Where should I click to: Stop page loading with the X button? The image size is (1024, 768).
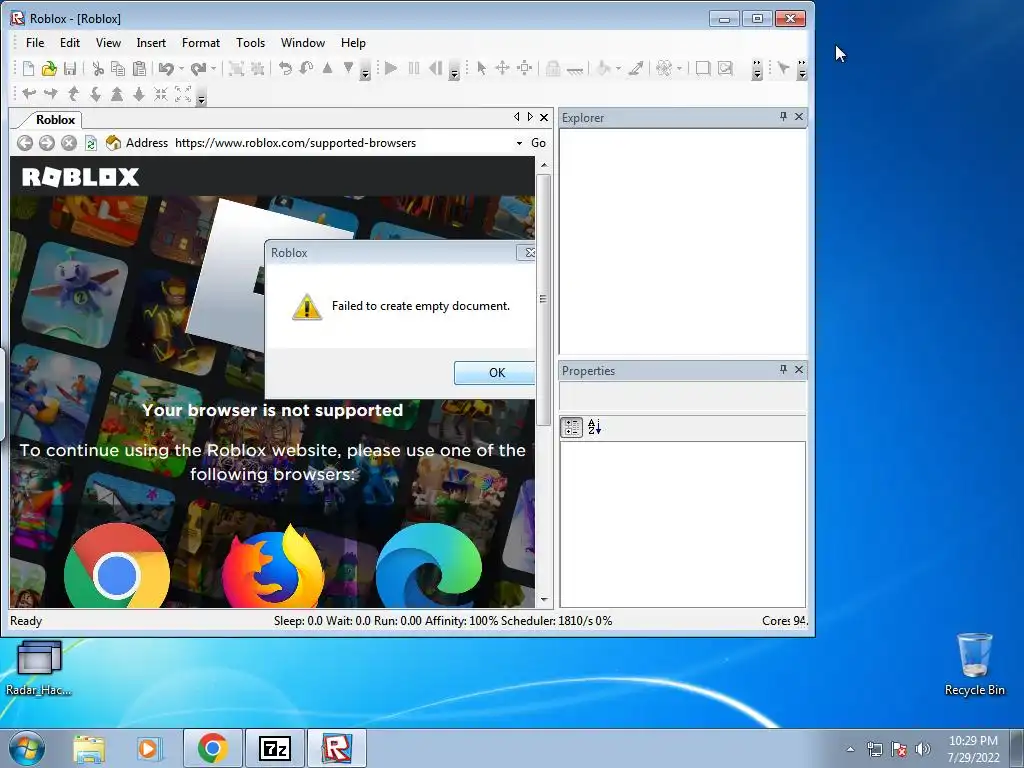pyautogui.click(x=69, y=143)
